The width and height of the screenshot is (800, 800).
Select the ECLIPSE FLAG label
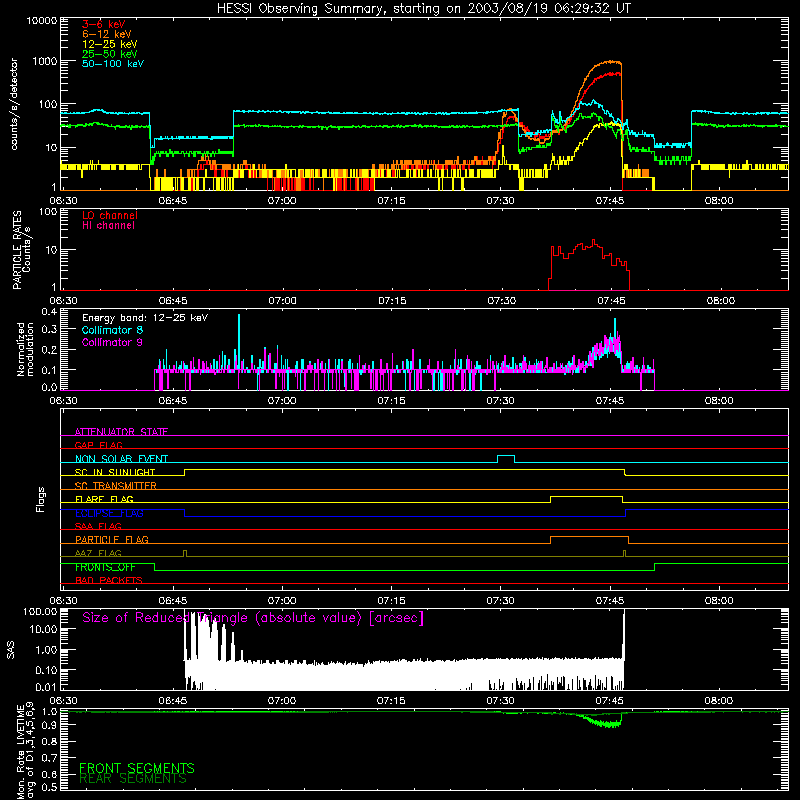coord(109,513)
